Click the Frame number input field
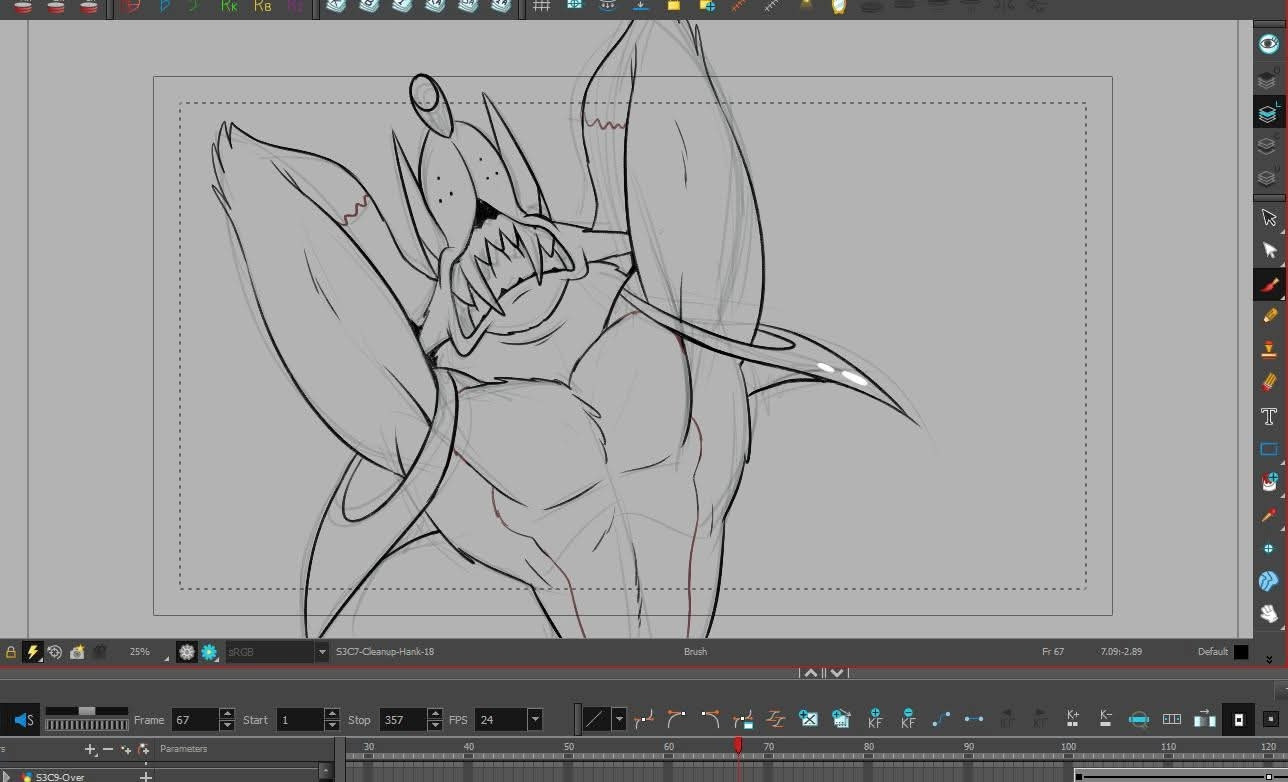 [x=194, y=719]
